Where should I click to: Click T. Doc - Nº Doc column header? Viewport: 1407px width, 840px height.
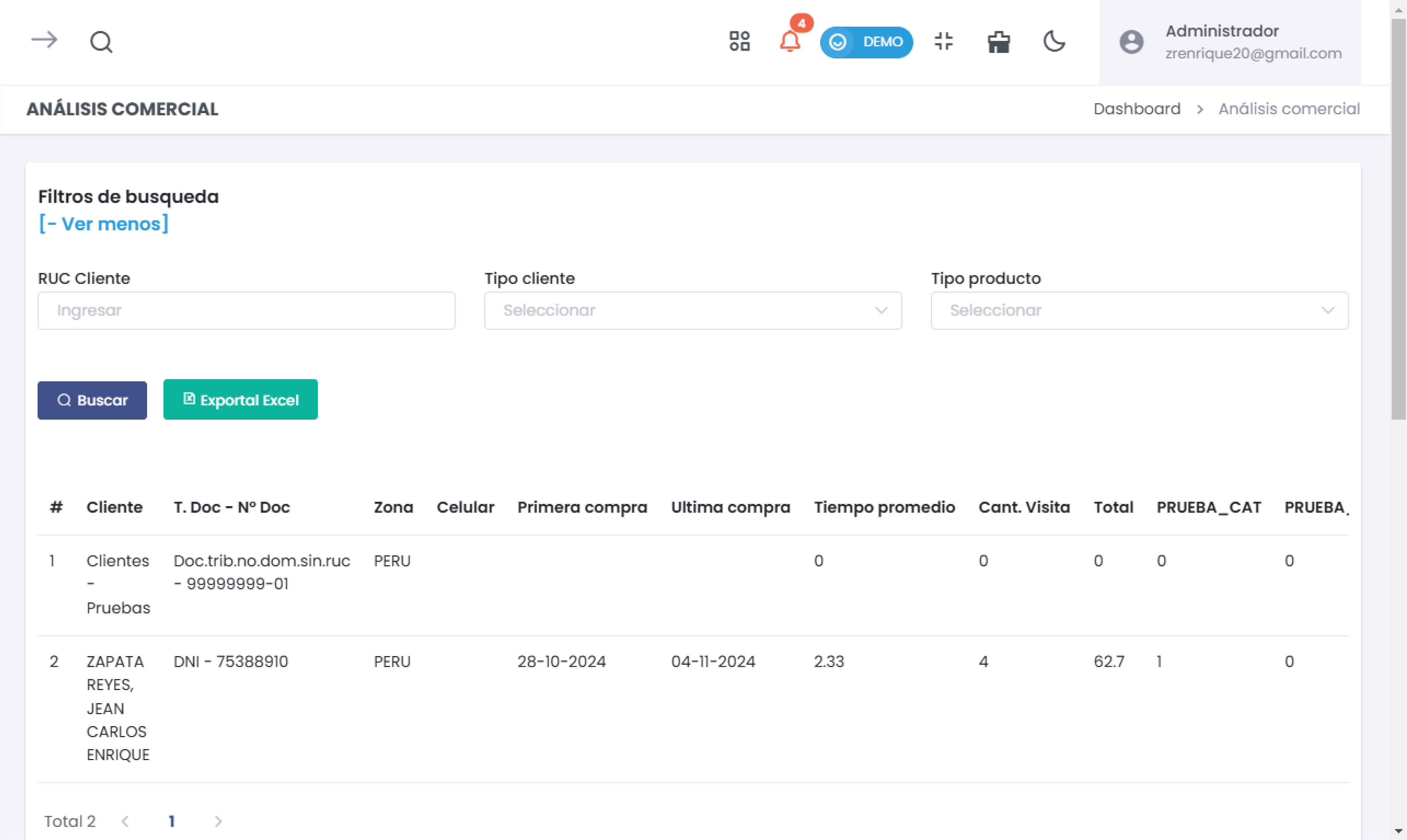[231, 507]
